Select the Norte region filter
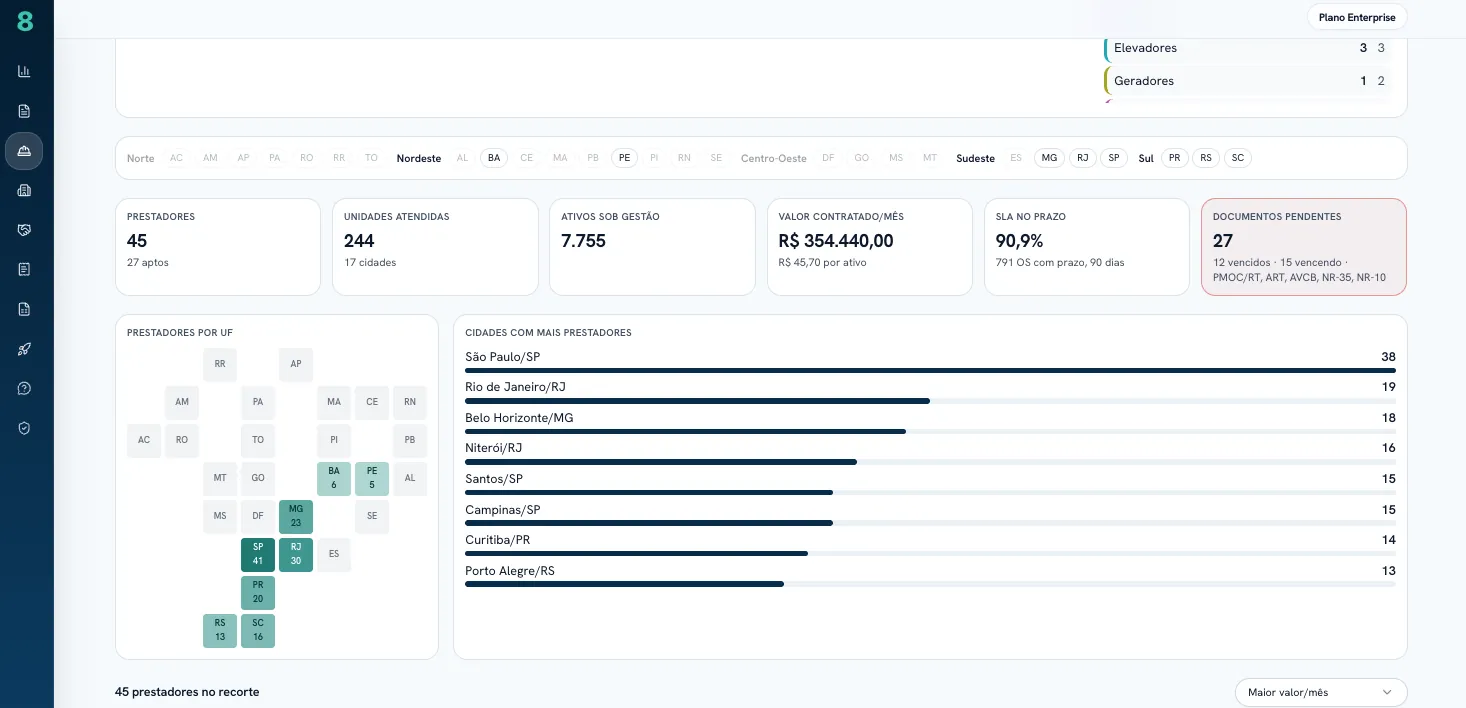Viewport: 1466px width, 708px height. (x=141, y=158)
